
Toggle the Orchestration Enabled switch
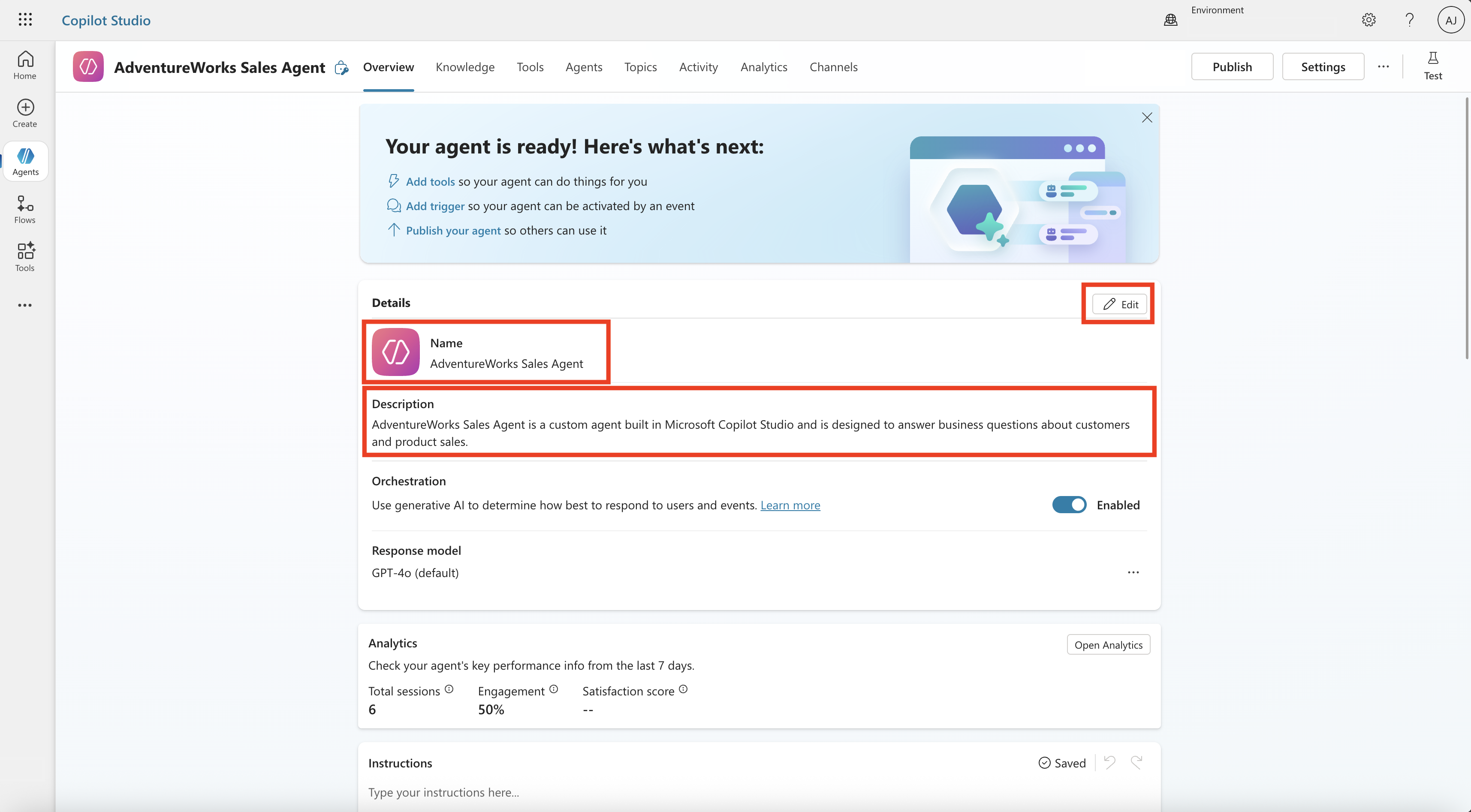1069,505
